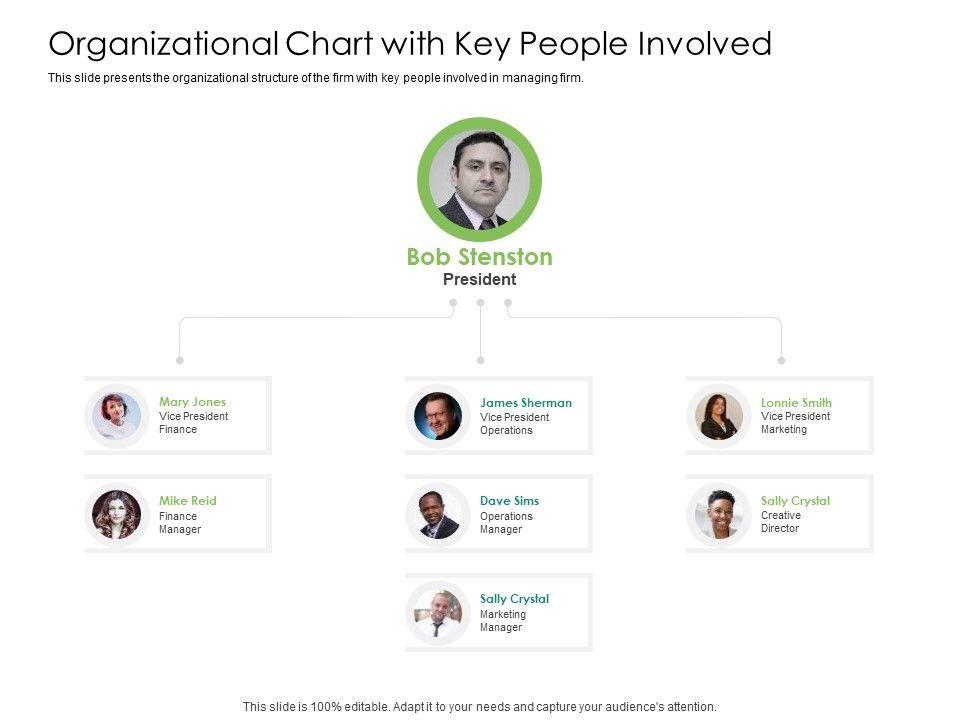
Task: Select the President title text
Action: click(x=479, y=280)
